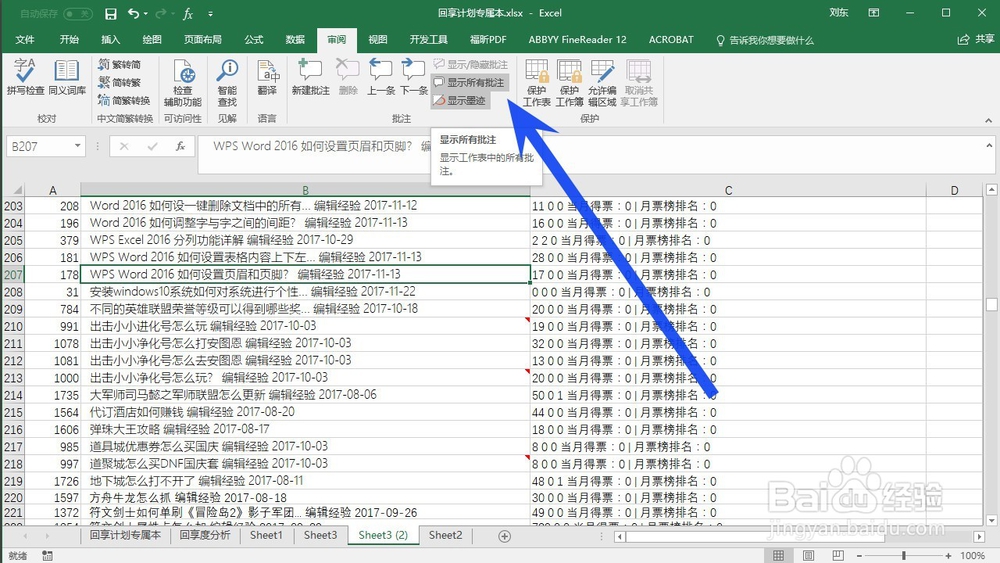The height and width of the screenshot is (563, 1000).
Task: Select row 210 header
Action: tap(13, 326)
